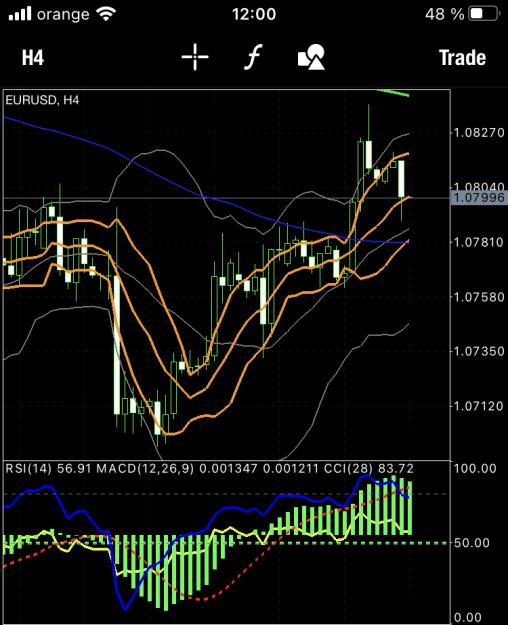The image size is (508, 625).
Task: Select the CCI(28) 83.72 indicator label
Action: coord(368,468)
